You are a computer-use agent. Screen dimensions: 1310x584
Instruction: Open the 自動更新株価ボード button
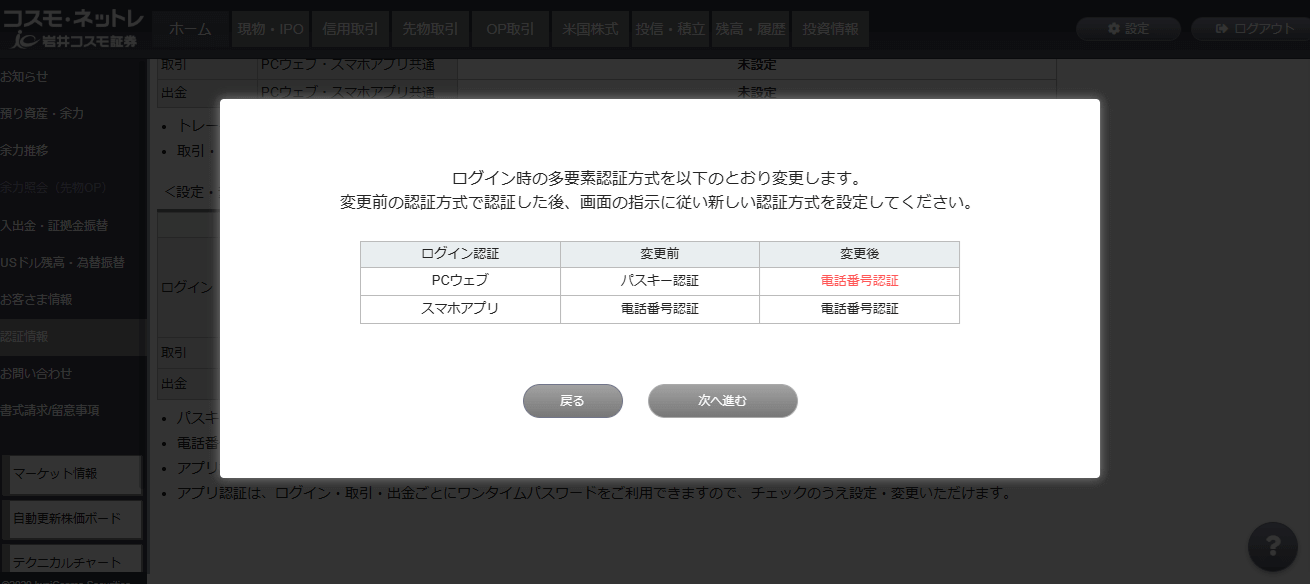(x=74, y=519)
